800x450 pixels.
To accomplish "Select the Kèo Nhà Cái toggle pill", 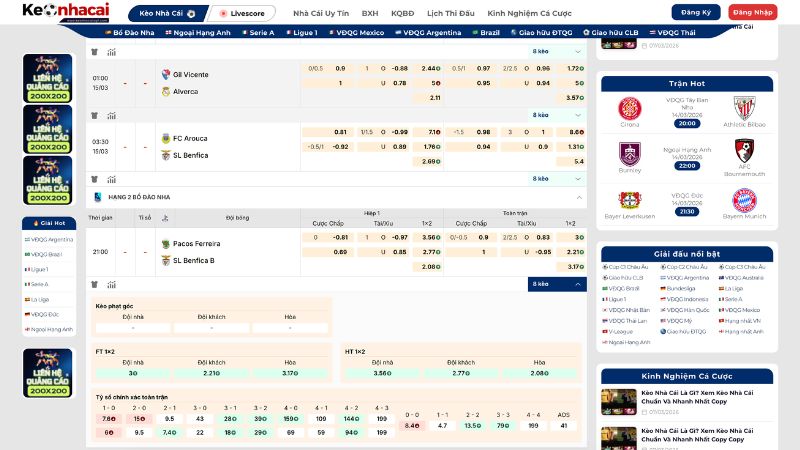I will click(x=167, y=13).
